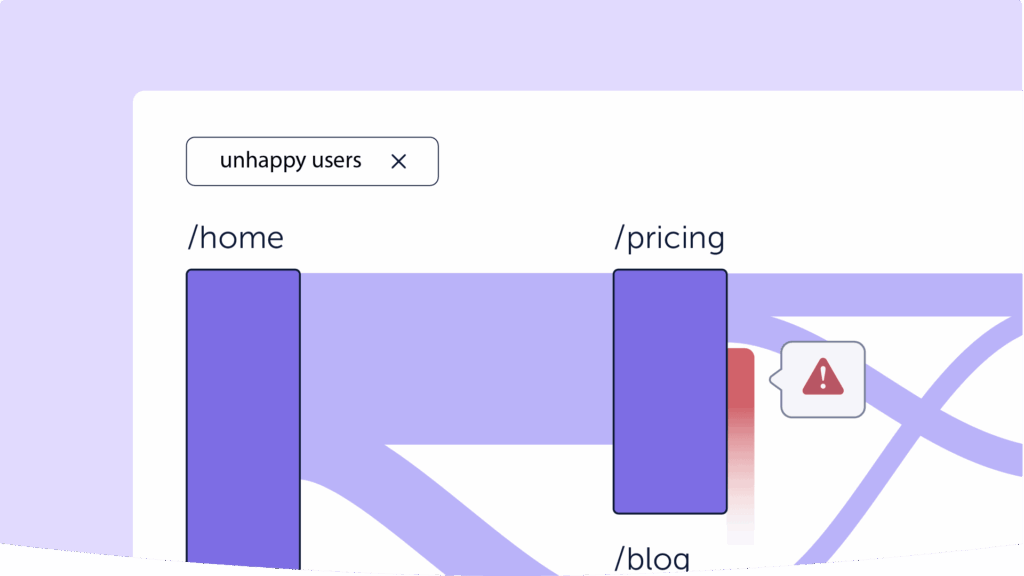Click the straight flow band exiting /pricing's top right
Viewport: 1024px width, 576px height.
(875, 295)
